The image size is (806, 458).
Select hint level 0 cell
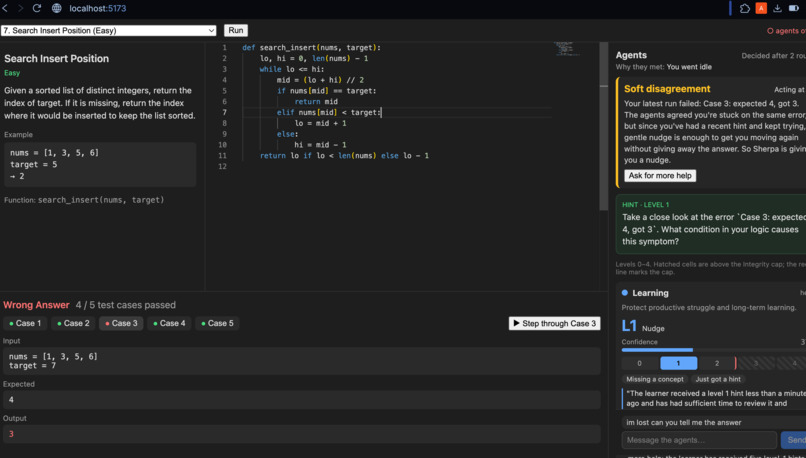click(639, 363)
